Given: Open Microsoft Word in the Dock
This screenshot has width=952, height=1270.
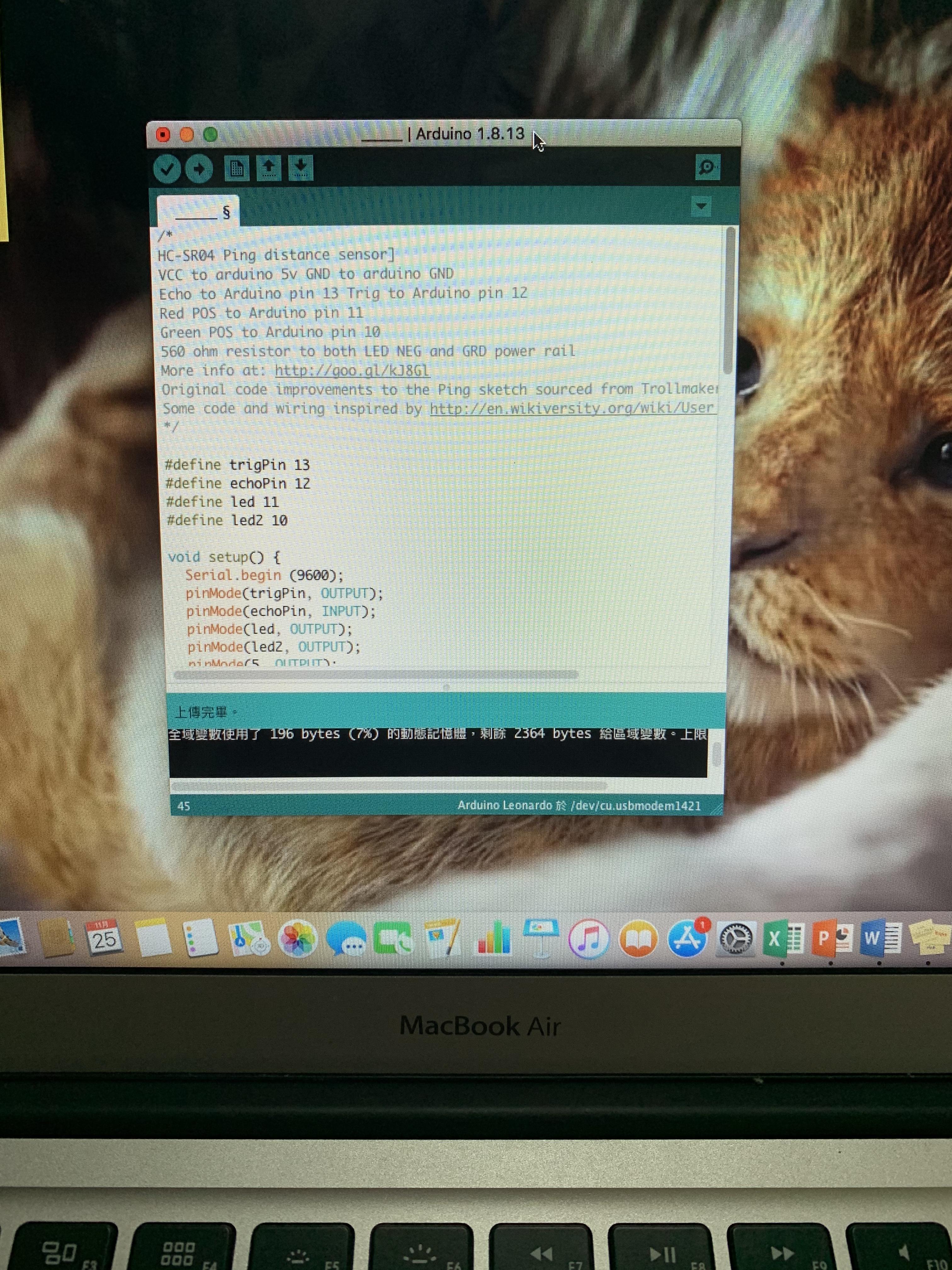Looking at the screenshot, I should point(880,938).
